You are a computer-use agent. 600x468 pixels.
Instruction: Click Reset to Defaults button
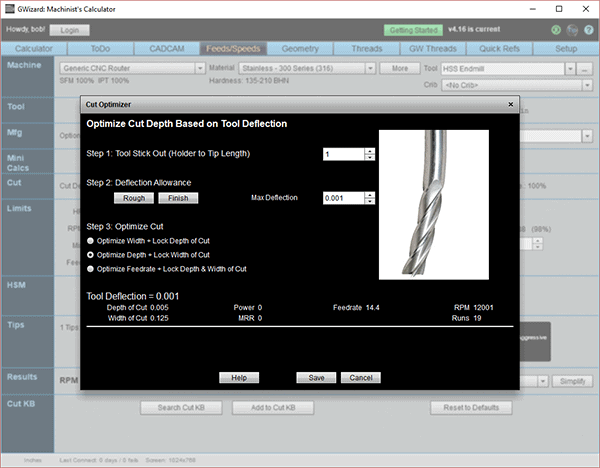471,408
